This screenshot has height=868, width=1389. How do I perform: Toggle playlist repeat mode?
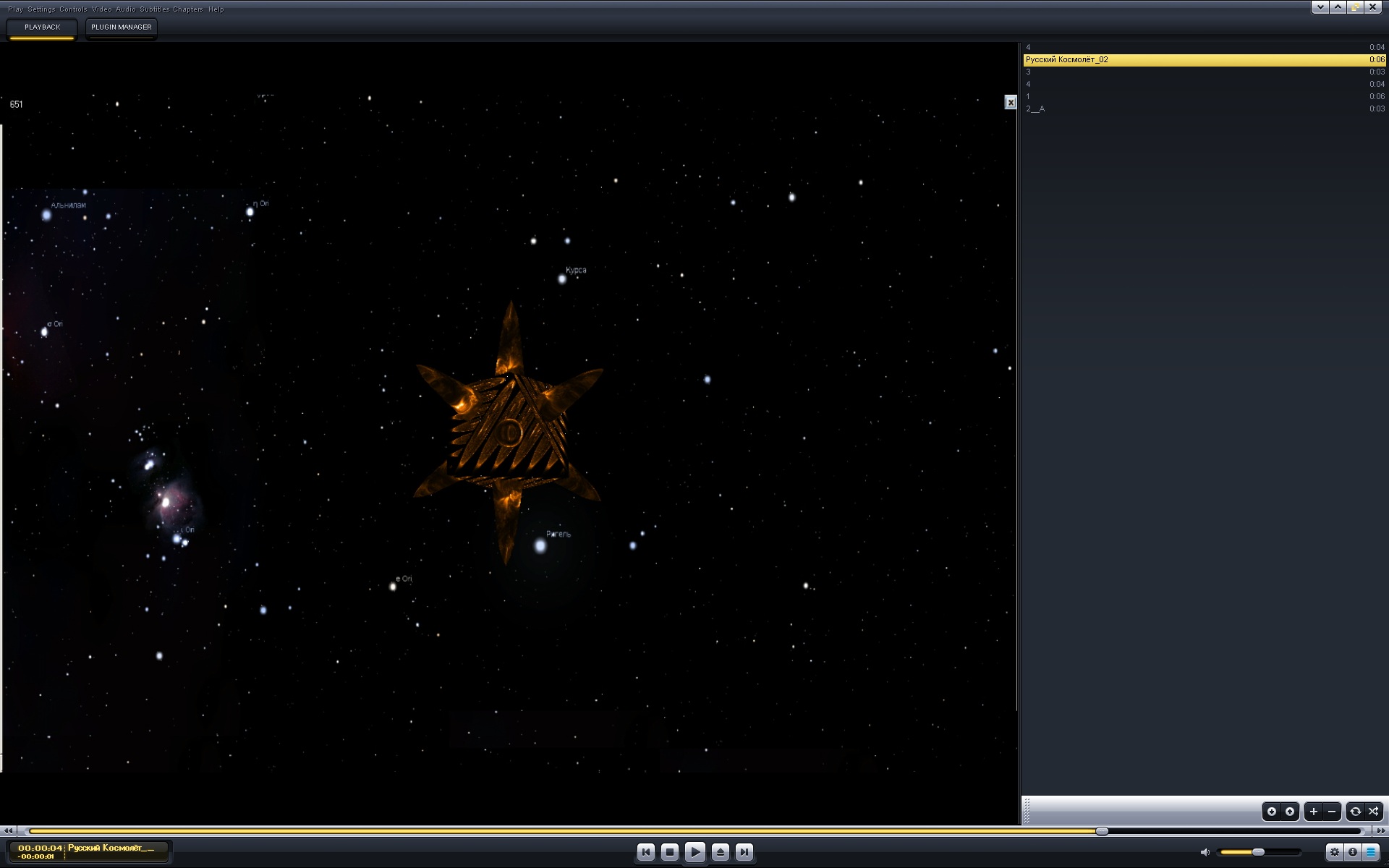point(1356,812)
